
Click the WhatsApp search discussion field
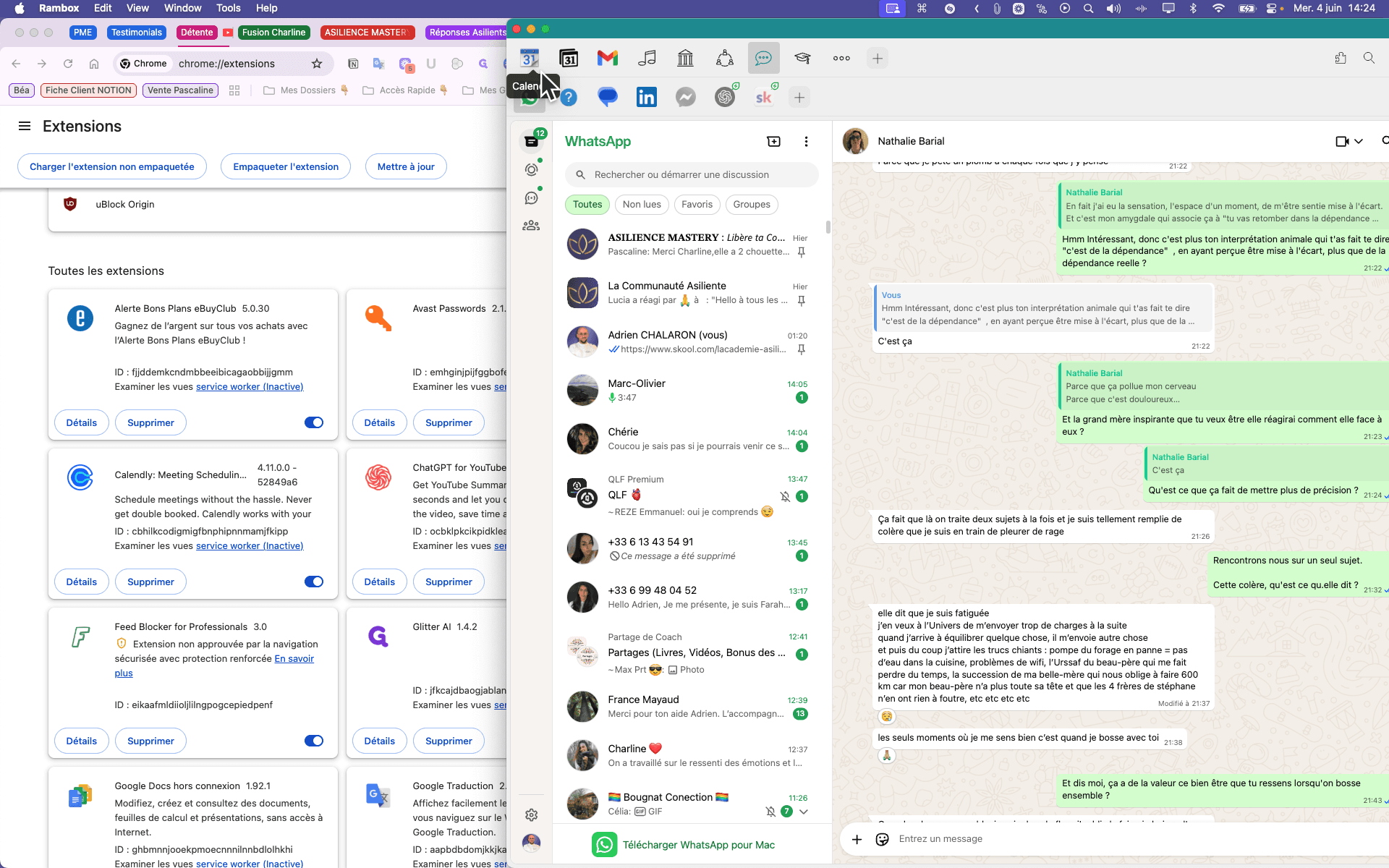pyautogui.click(x=692, y=174)
